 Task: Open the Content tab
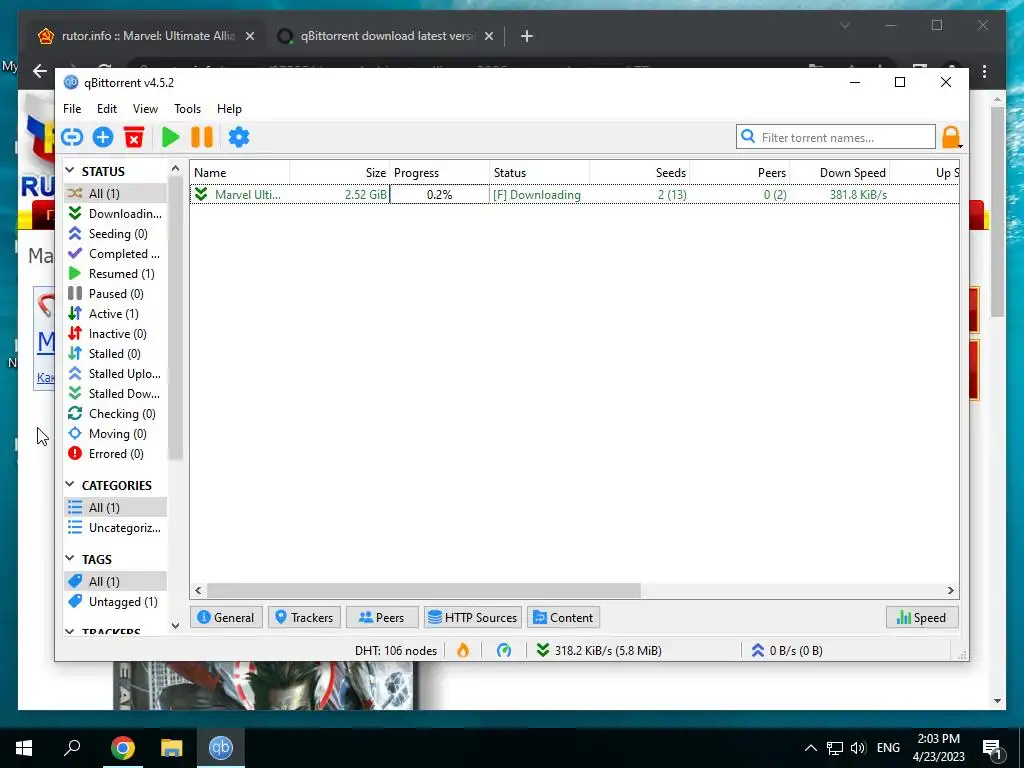coord(564,617)
